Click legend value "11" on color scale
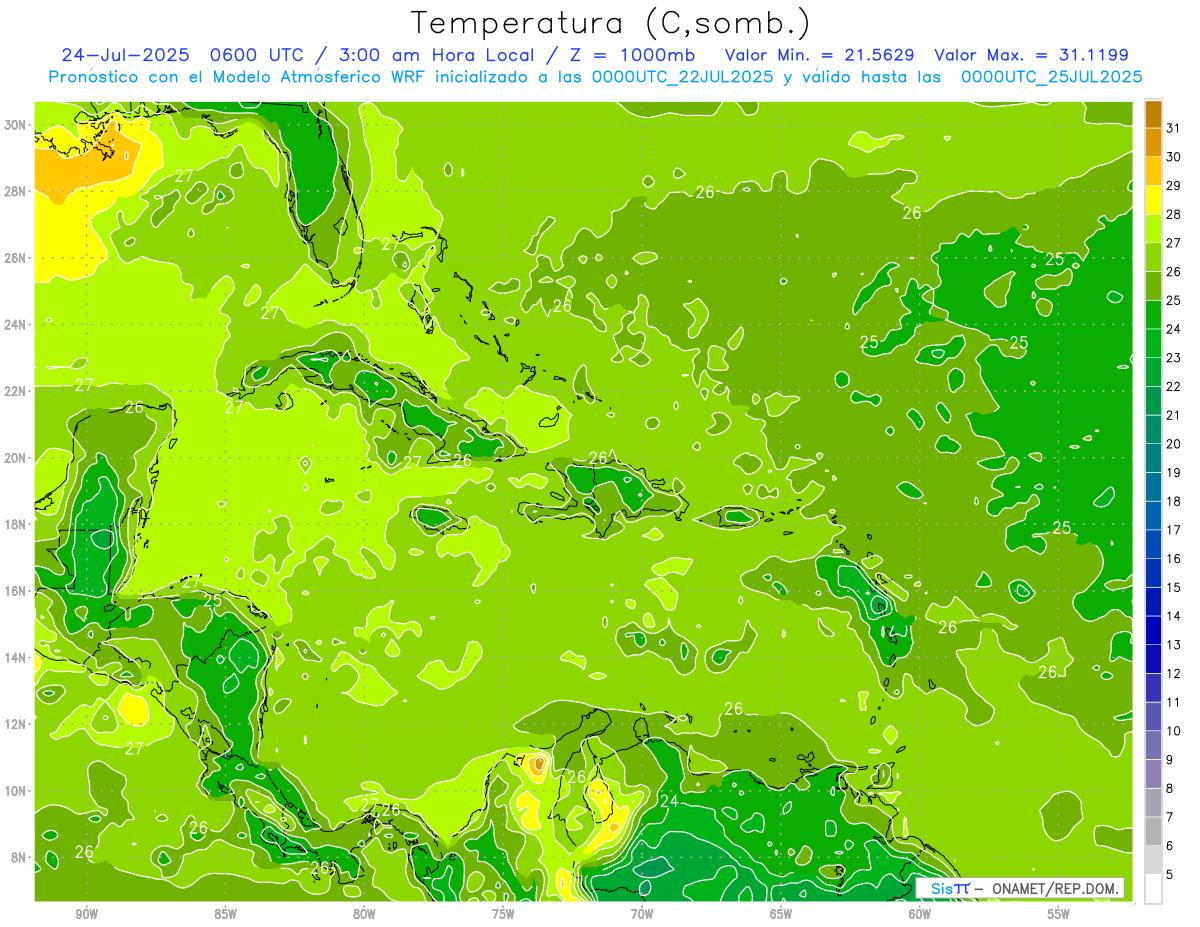The image size is (1200, 927). (1174, 702)
